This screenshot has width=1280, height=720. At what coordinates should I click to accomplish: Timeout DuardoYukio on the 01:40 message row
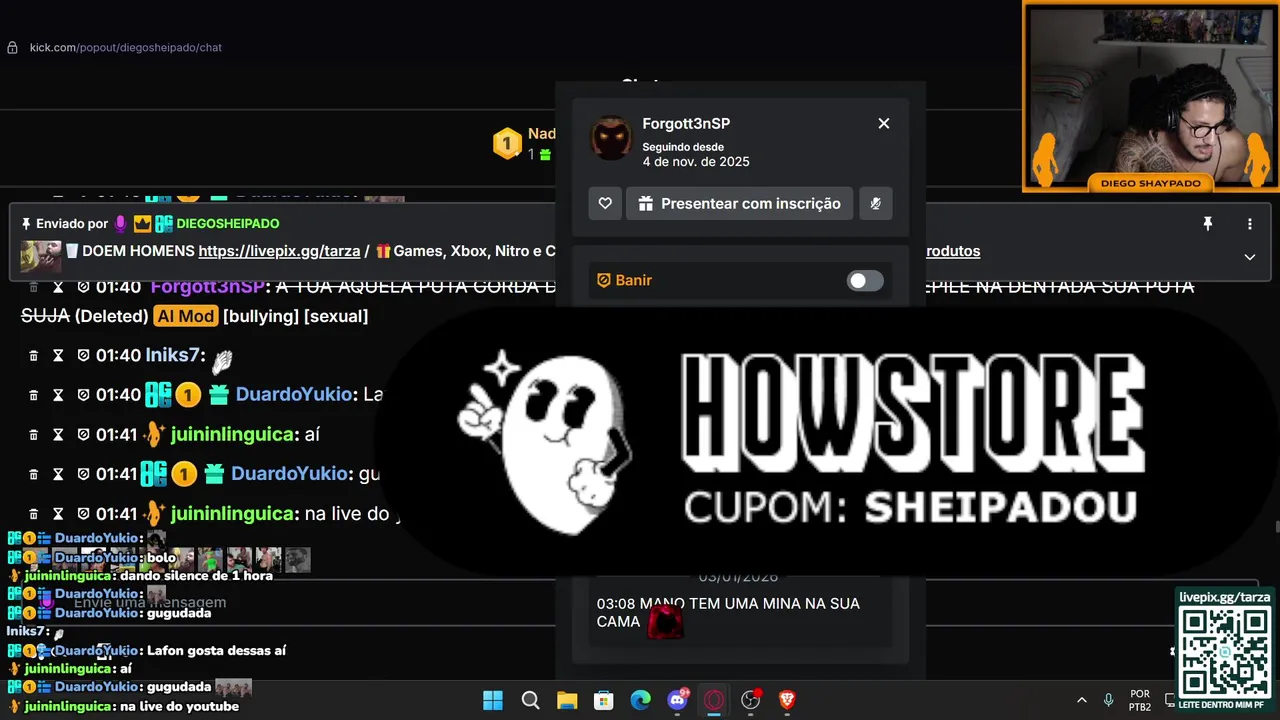click(58, 395)
